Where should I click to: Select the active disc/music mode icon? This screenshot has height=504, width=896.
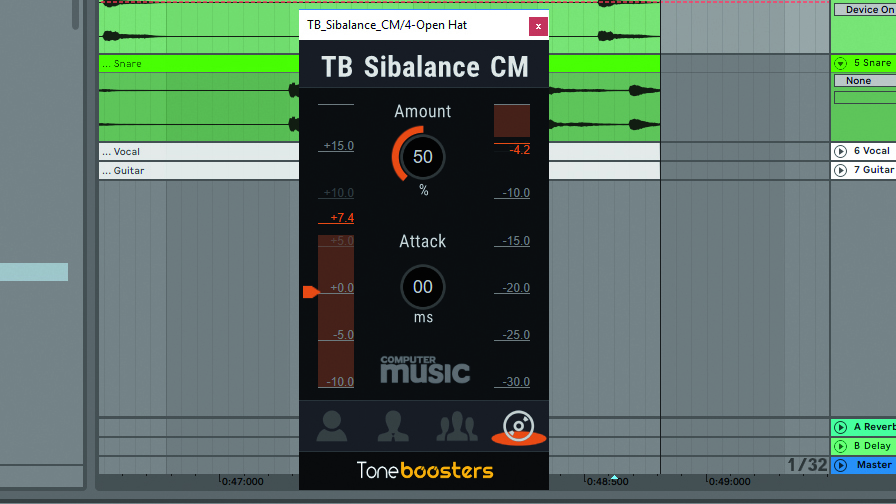(x=519, y=427)
